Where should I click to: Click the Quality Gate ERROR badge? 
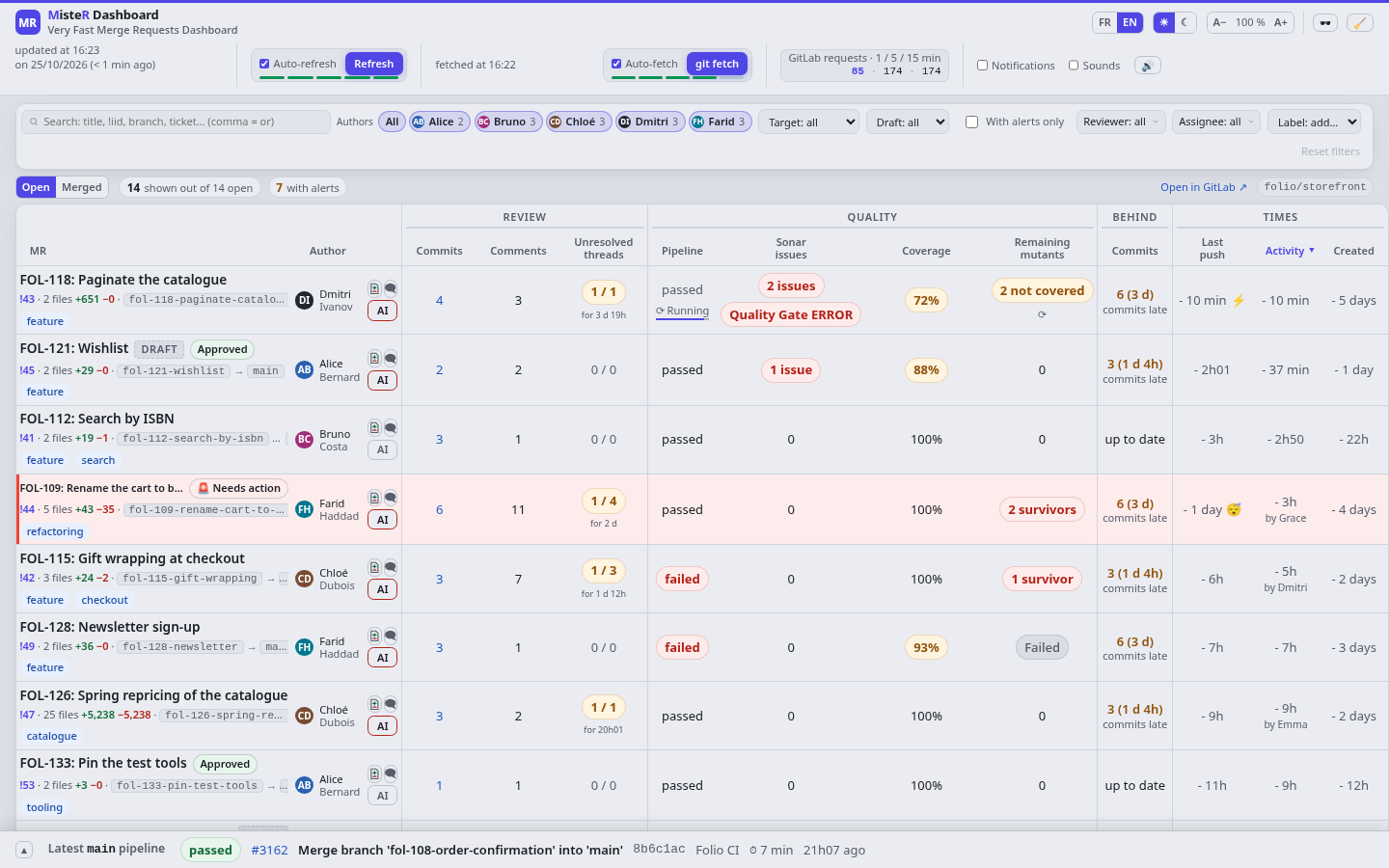(791, 314)
